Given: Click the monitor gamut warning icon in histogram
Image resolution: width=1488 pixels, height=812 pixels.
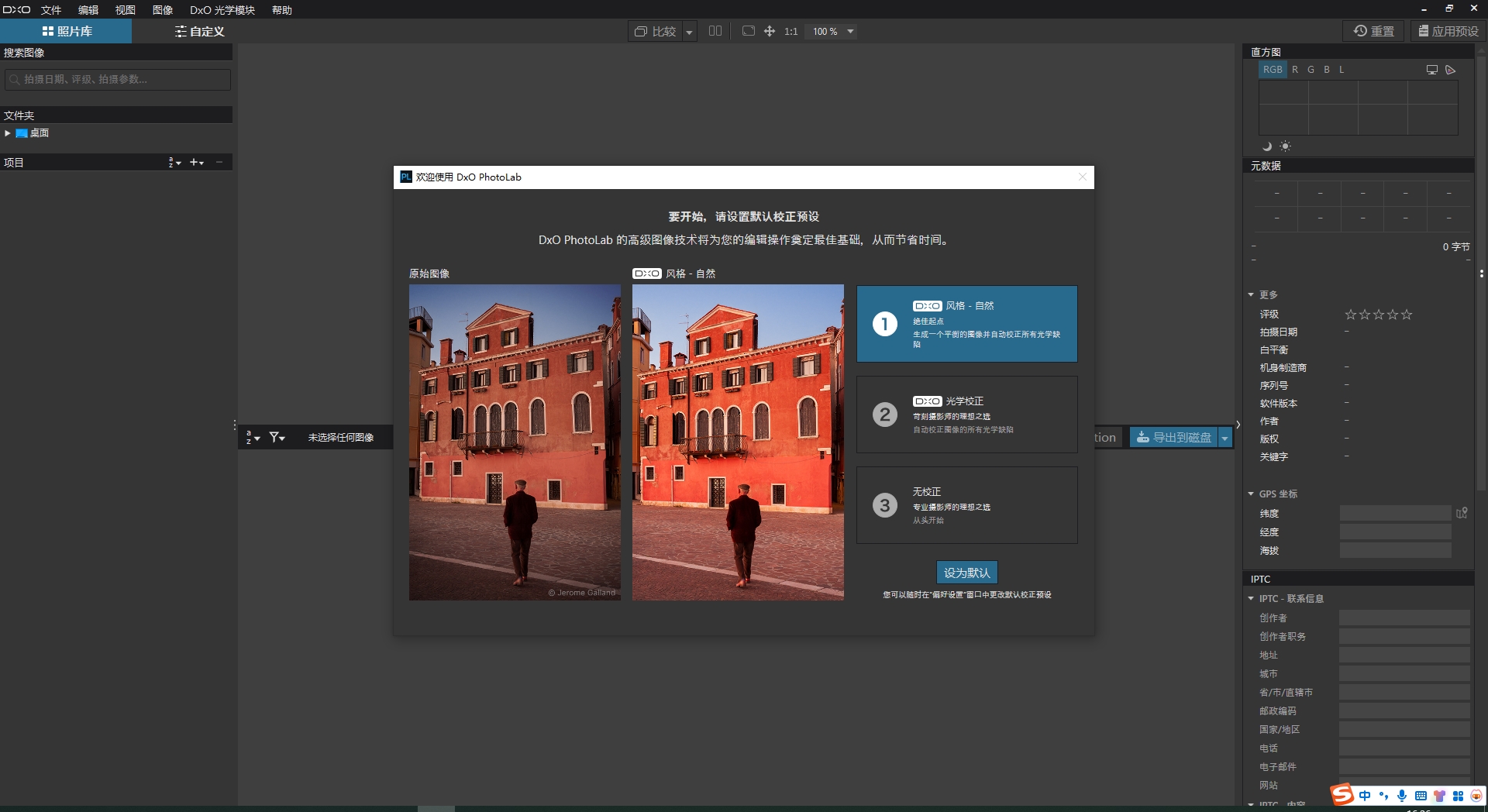Looking at the screenshot, I should (x=1431, y=70).
